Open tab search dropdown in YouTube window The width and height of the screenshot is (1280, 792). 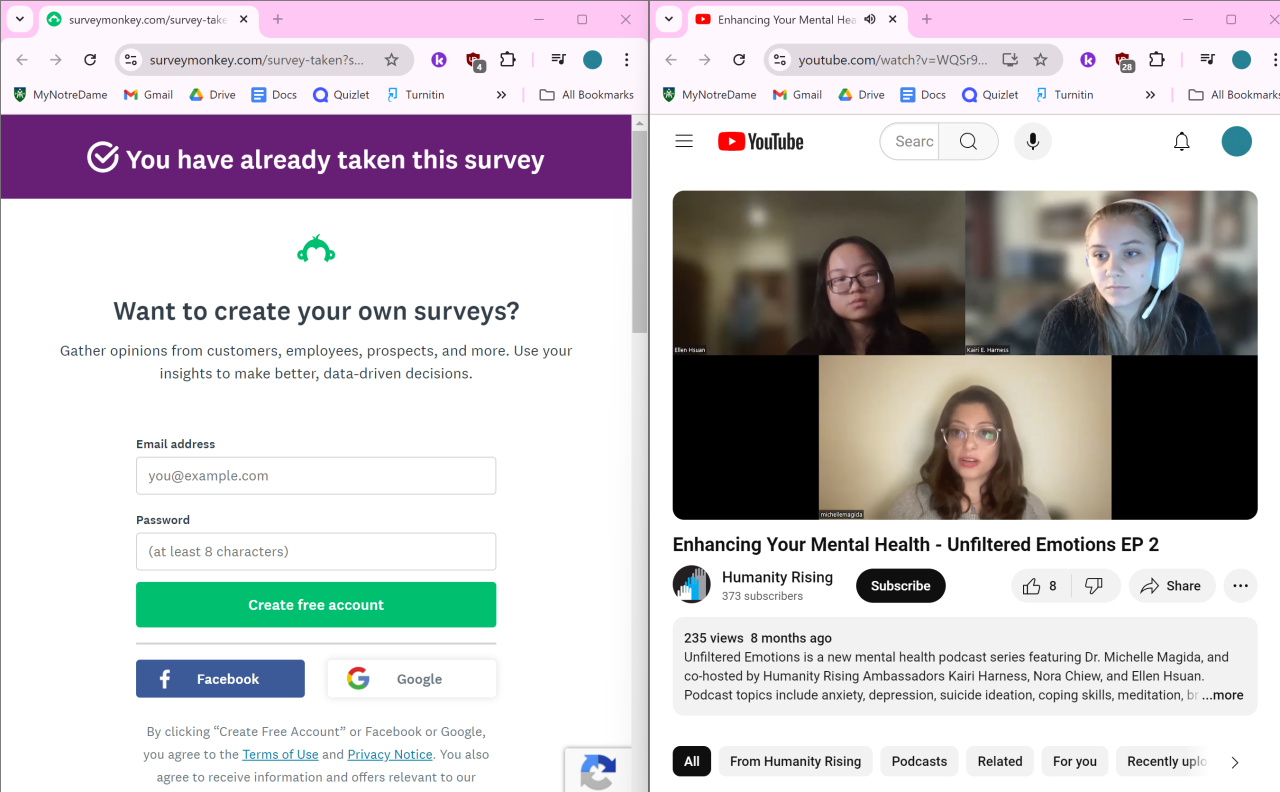click(669, 19)
